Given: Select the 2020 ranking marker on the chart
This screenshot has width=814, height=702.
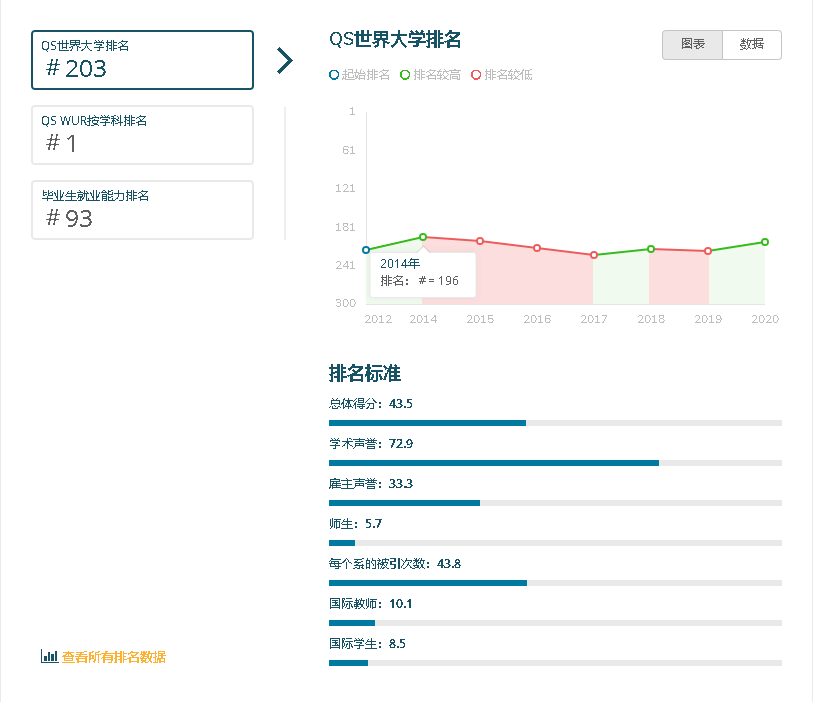Looking at the screenshot, I should 764,242.
